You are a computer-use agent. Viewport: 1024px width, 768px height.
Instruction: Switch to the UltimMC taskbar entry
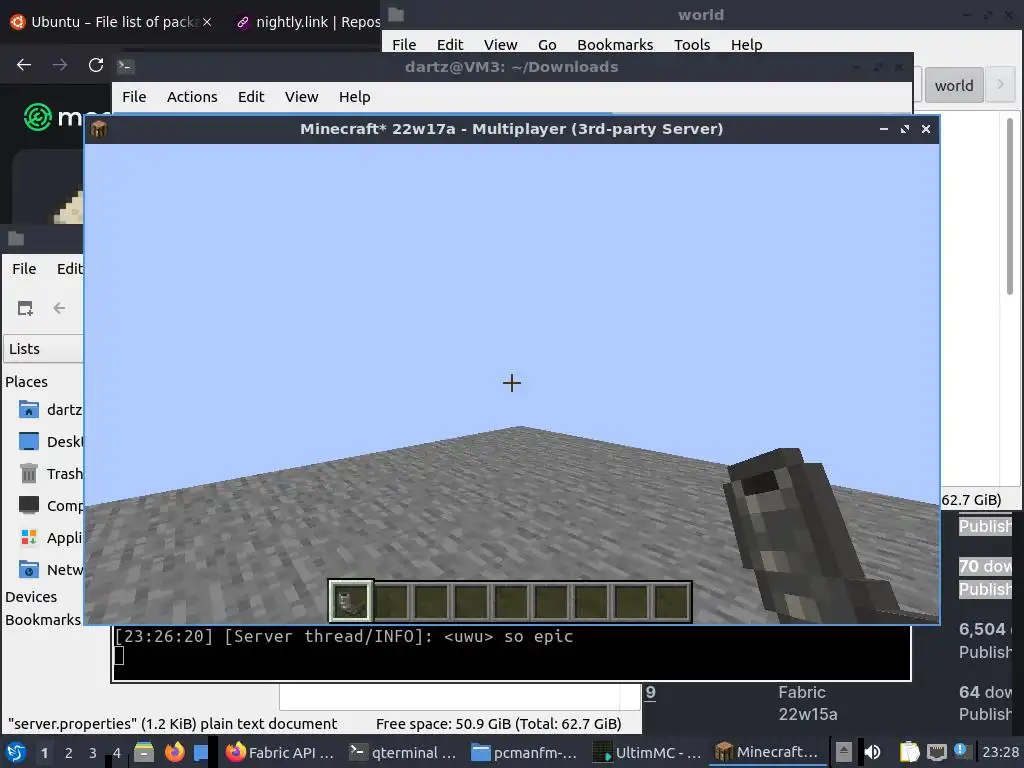(x=647, y=752)
